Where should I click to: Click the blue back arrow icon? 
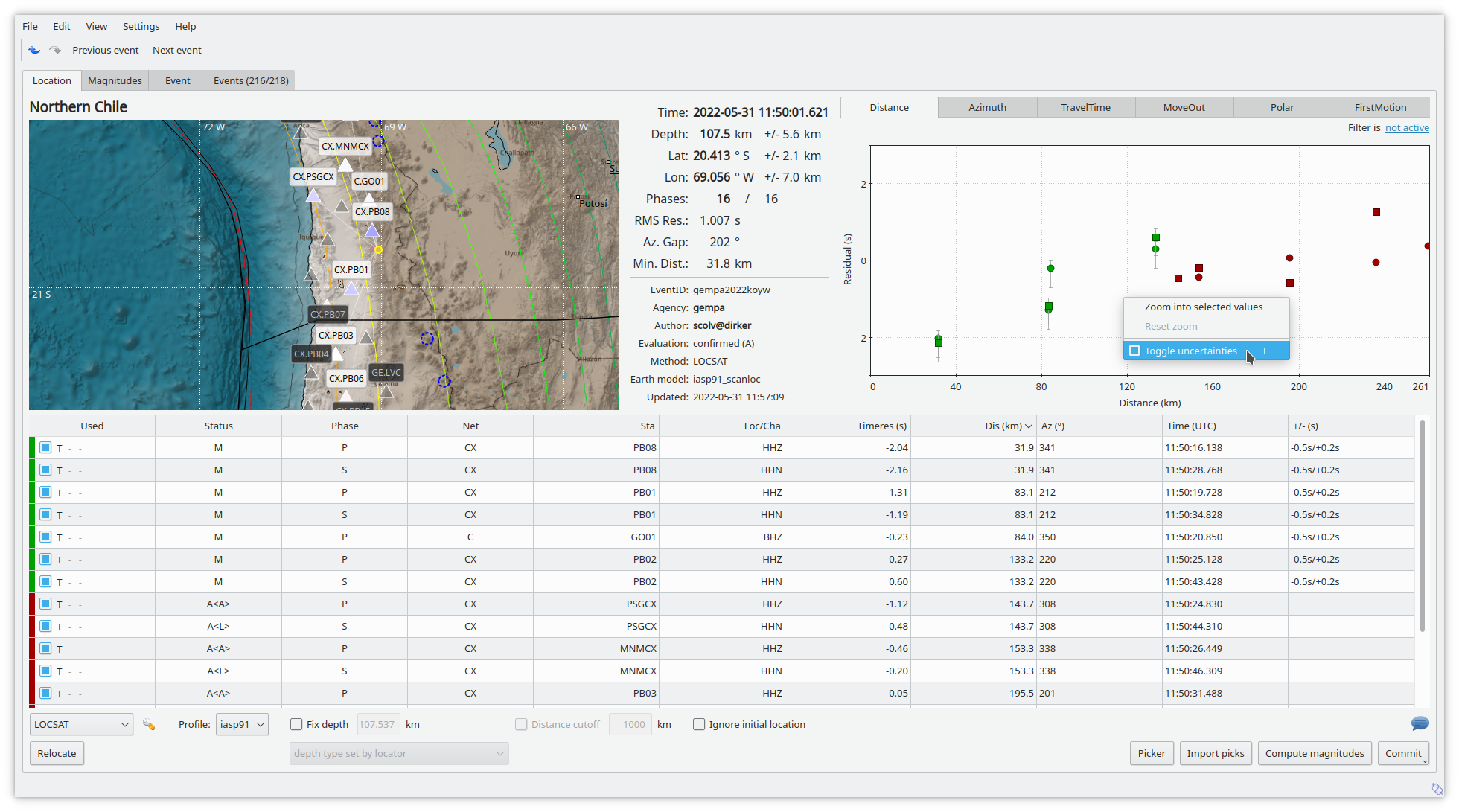click(34, 50)
